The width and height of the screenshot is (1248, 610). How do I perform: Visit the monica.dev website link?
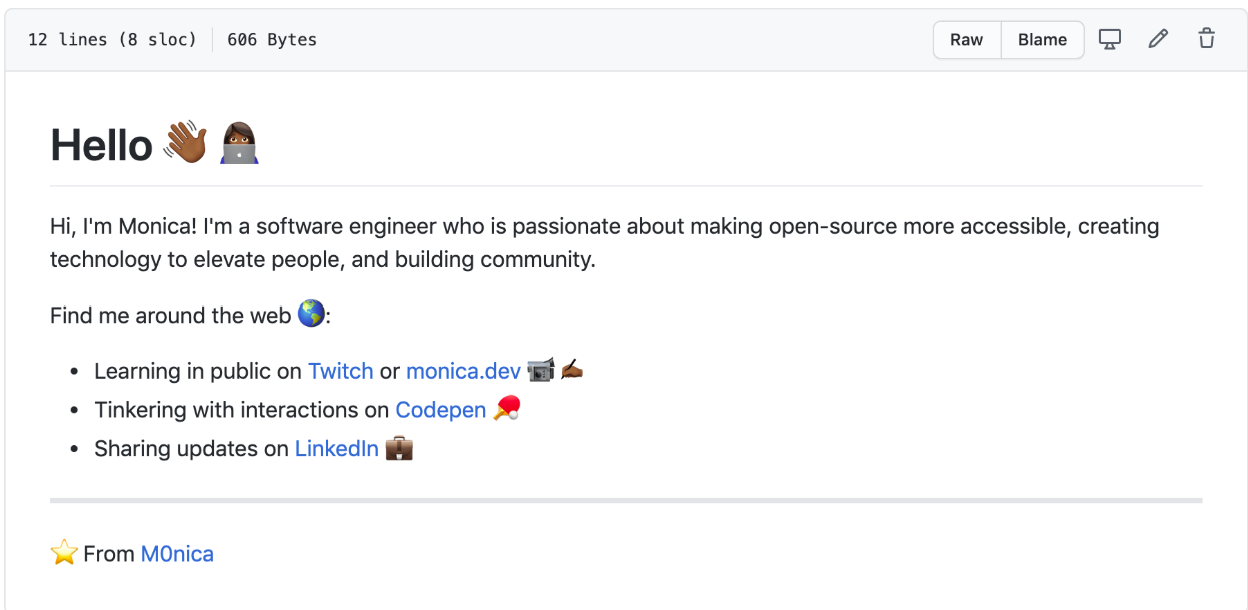point(462,370)
